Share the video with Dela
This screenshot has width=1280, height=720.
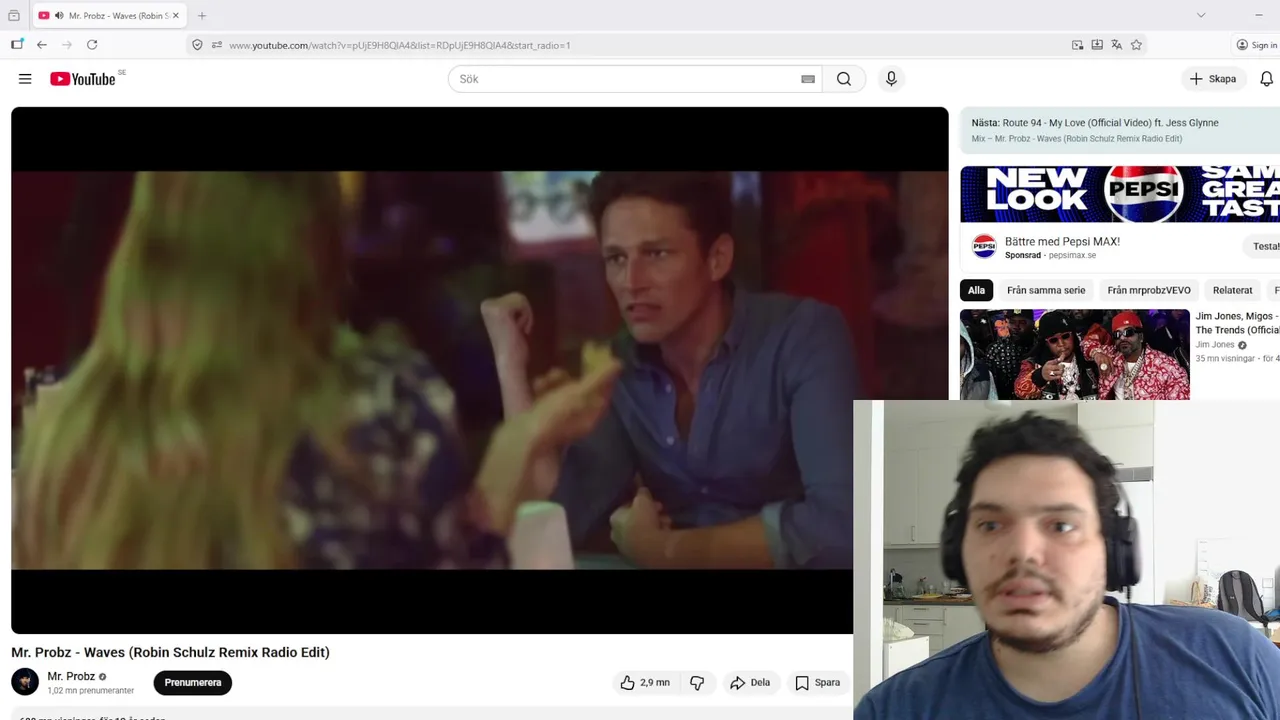pos(750,683)
